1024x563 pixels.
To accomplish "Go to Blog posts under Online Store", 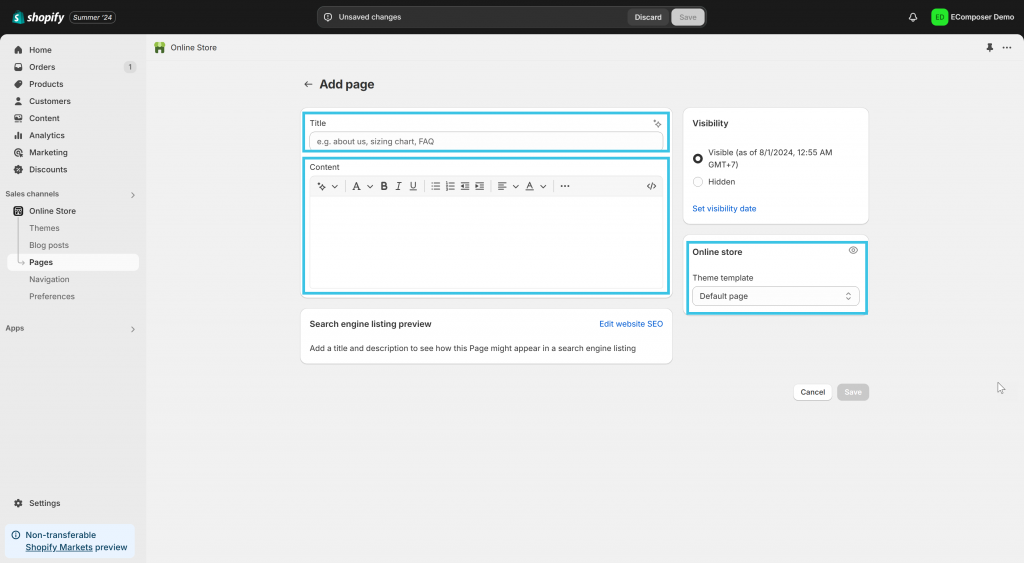I will tap(49, 245).
